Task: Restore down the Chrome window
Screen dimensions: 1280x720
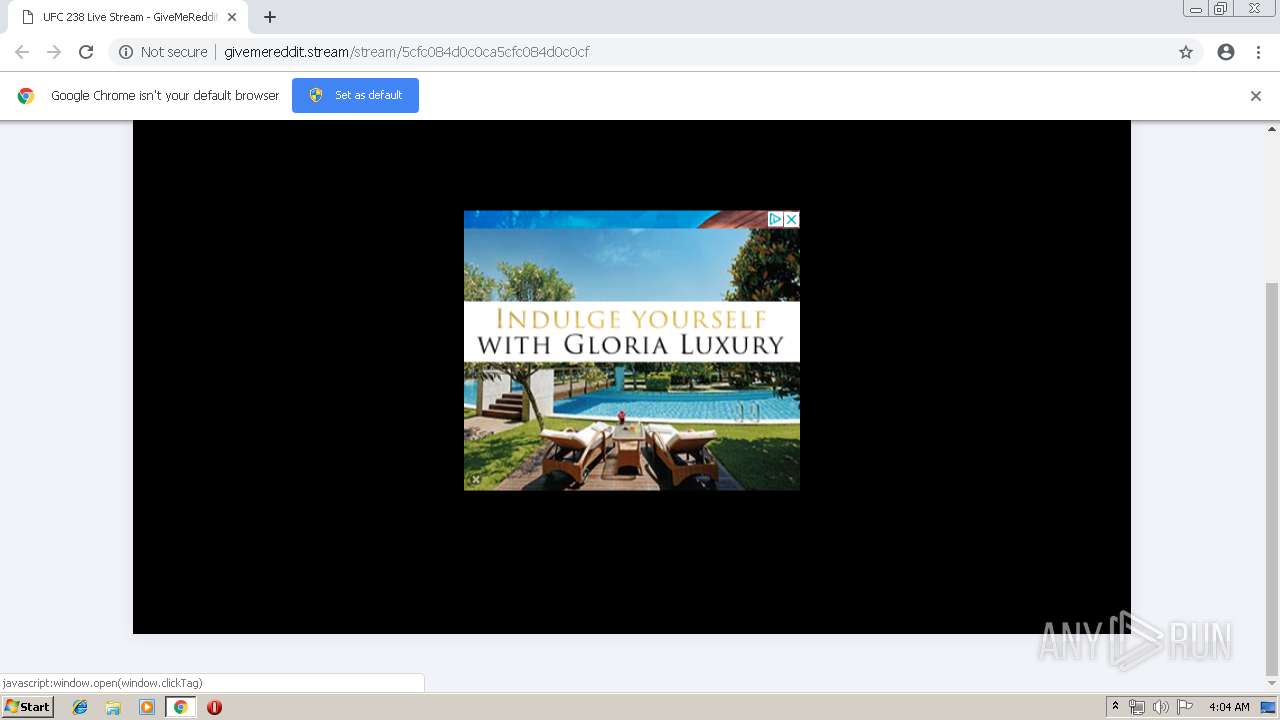Action: (x=1221, y=9)
